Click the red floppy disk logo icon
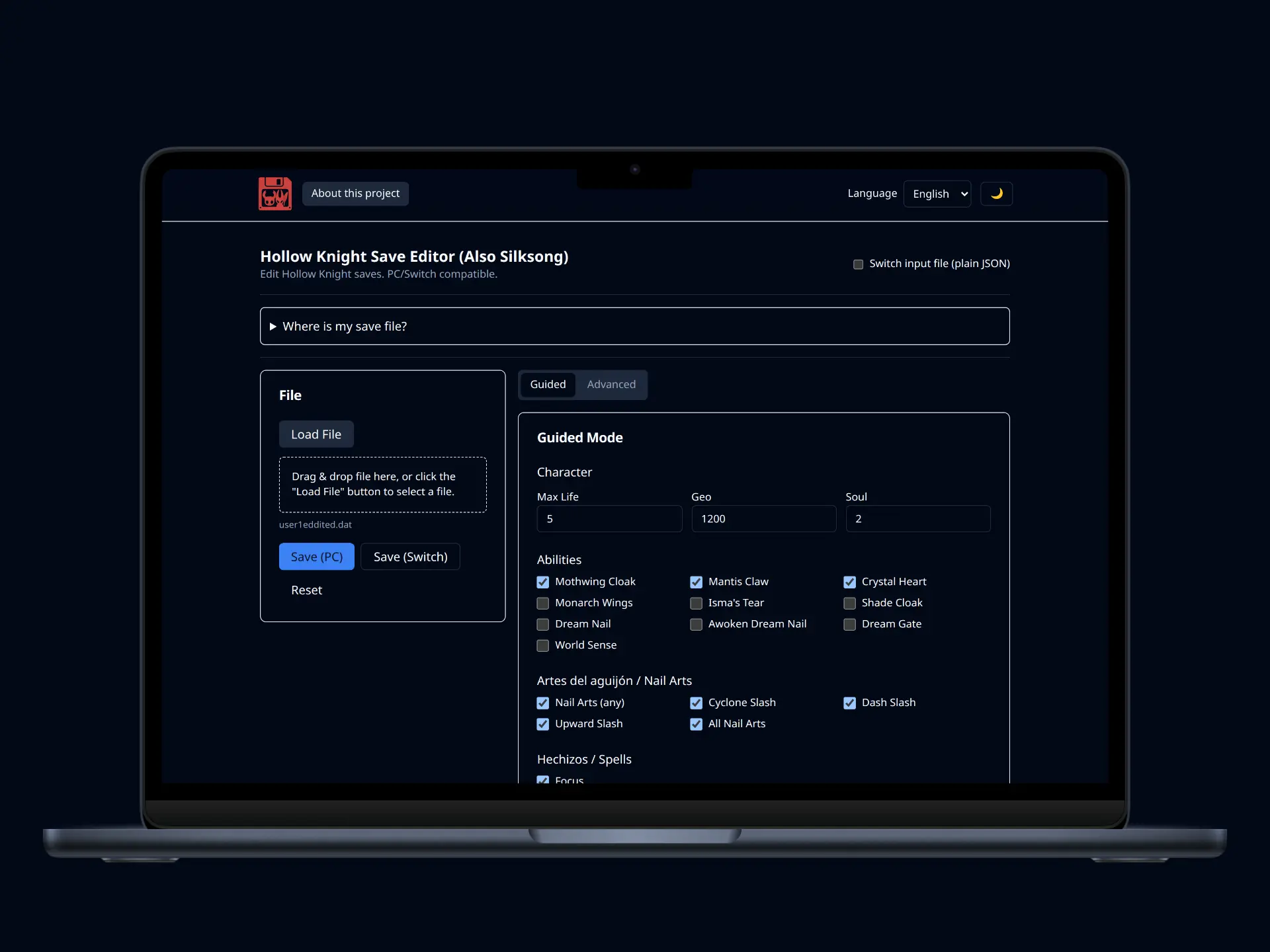The width and height of the screenshot is (1270, 952). coord(275,193)
